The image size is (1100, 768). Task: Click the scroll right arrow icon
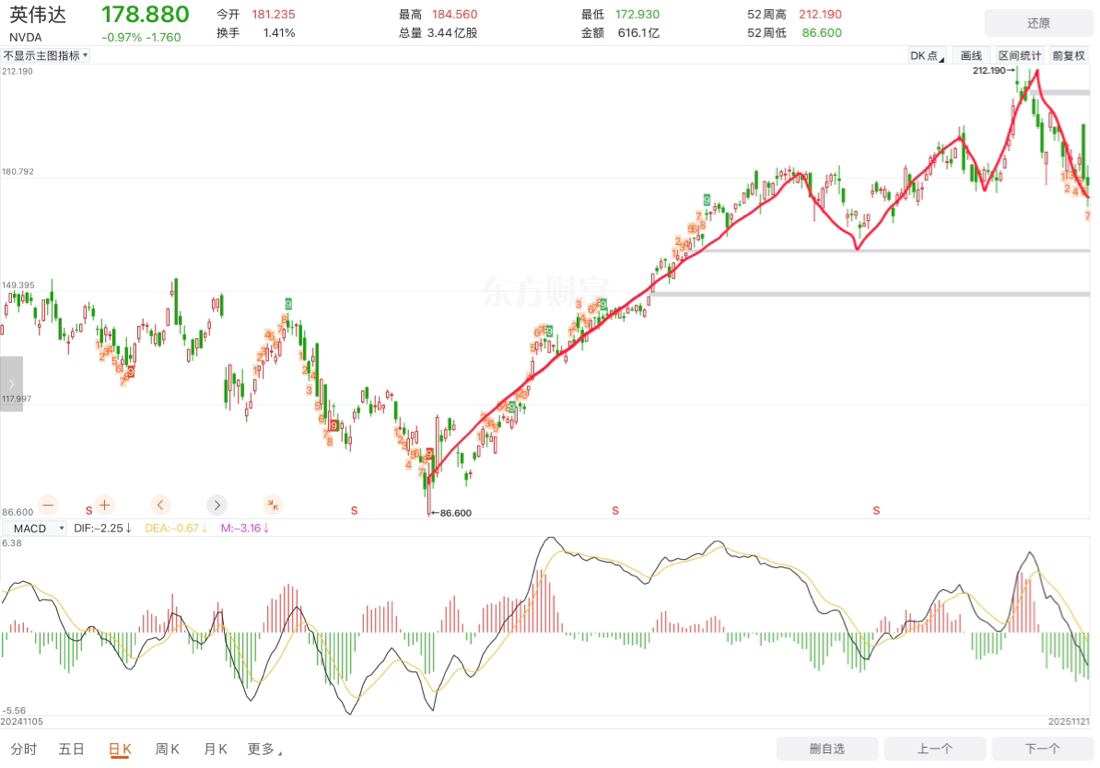click(217, 505)
